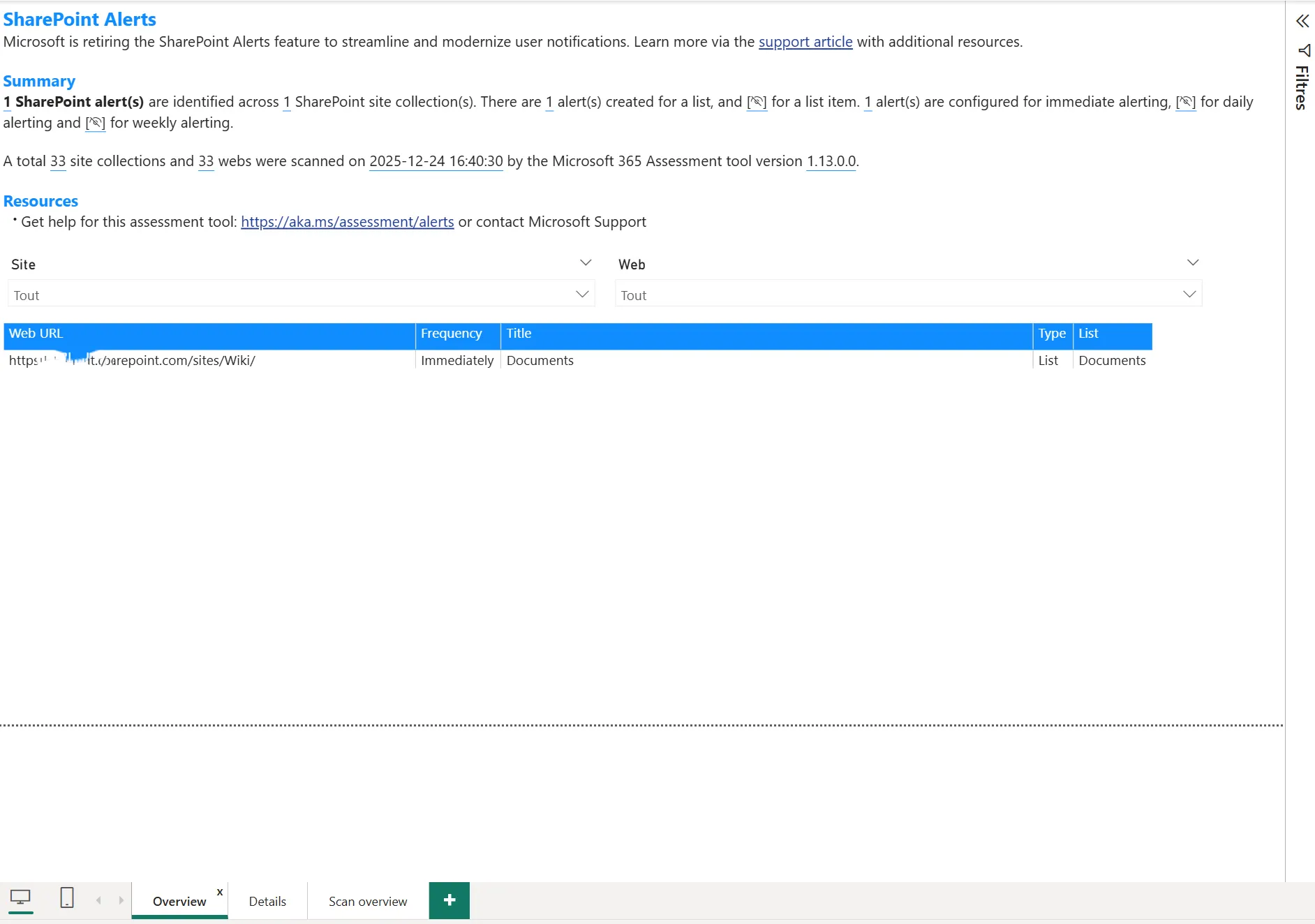
Task: Expand the Filtres pane with double chevron
Action: 1302,21
